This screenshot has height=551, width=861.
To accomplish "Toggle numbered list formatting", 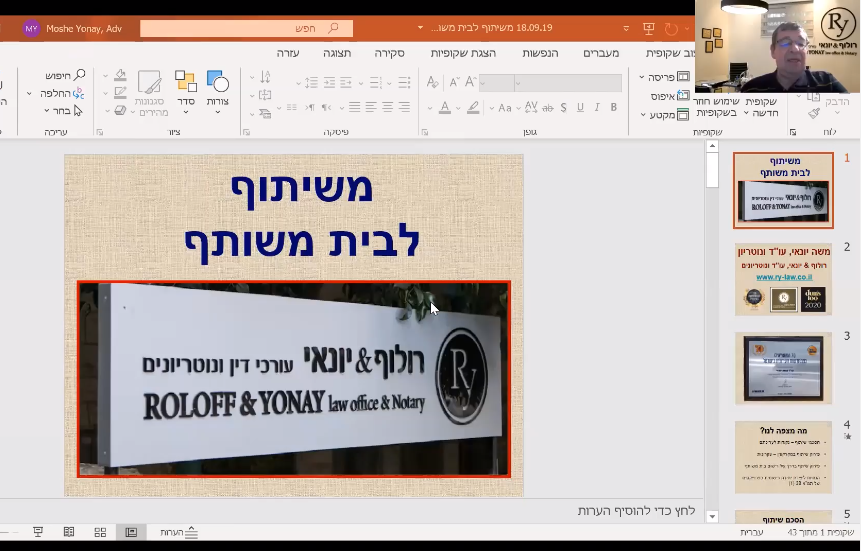I will pyautogui.click(x=376, y=82).
